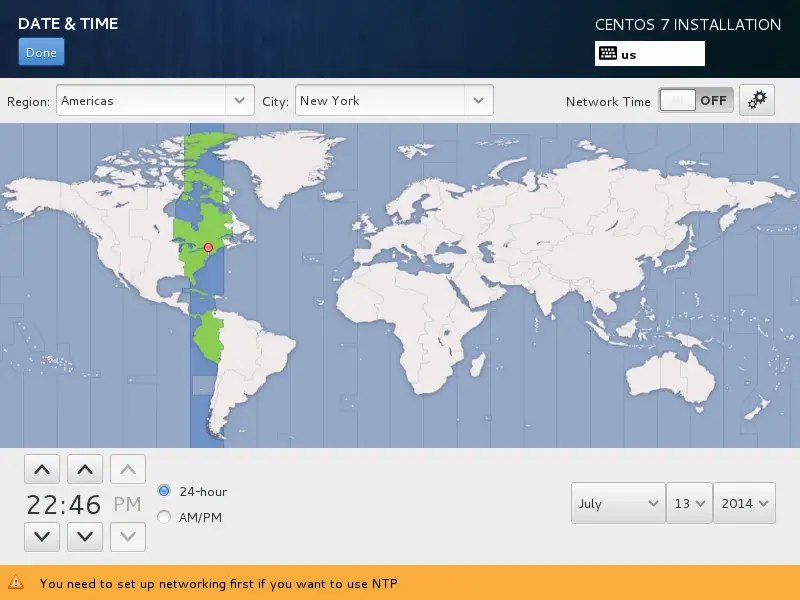
Task: Open the City dropdown showing New York
Action: coord(394,101)
